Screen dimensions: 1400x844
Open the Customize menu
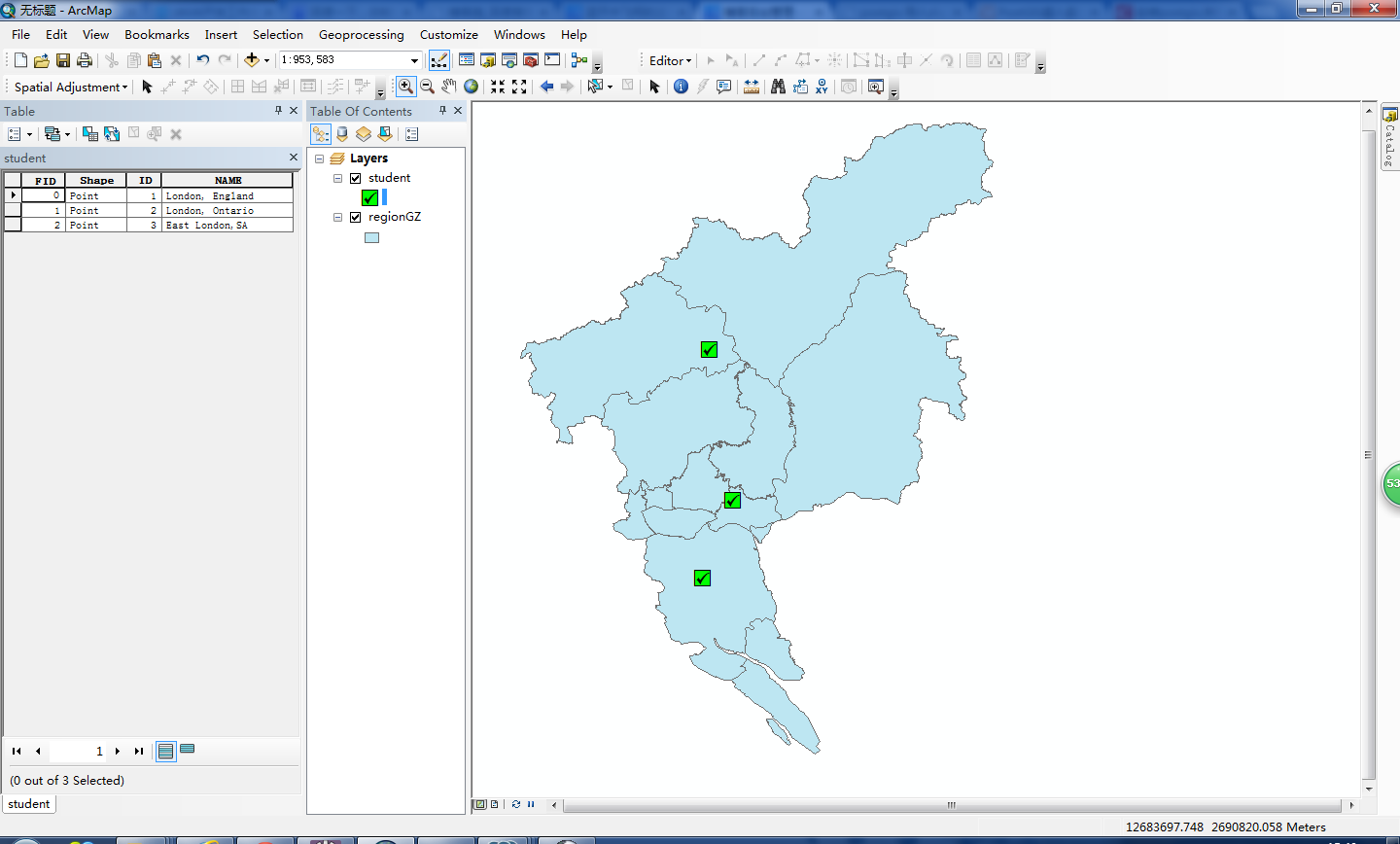[x=448, y=34]
